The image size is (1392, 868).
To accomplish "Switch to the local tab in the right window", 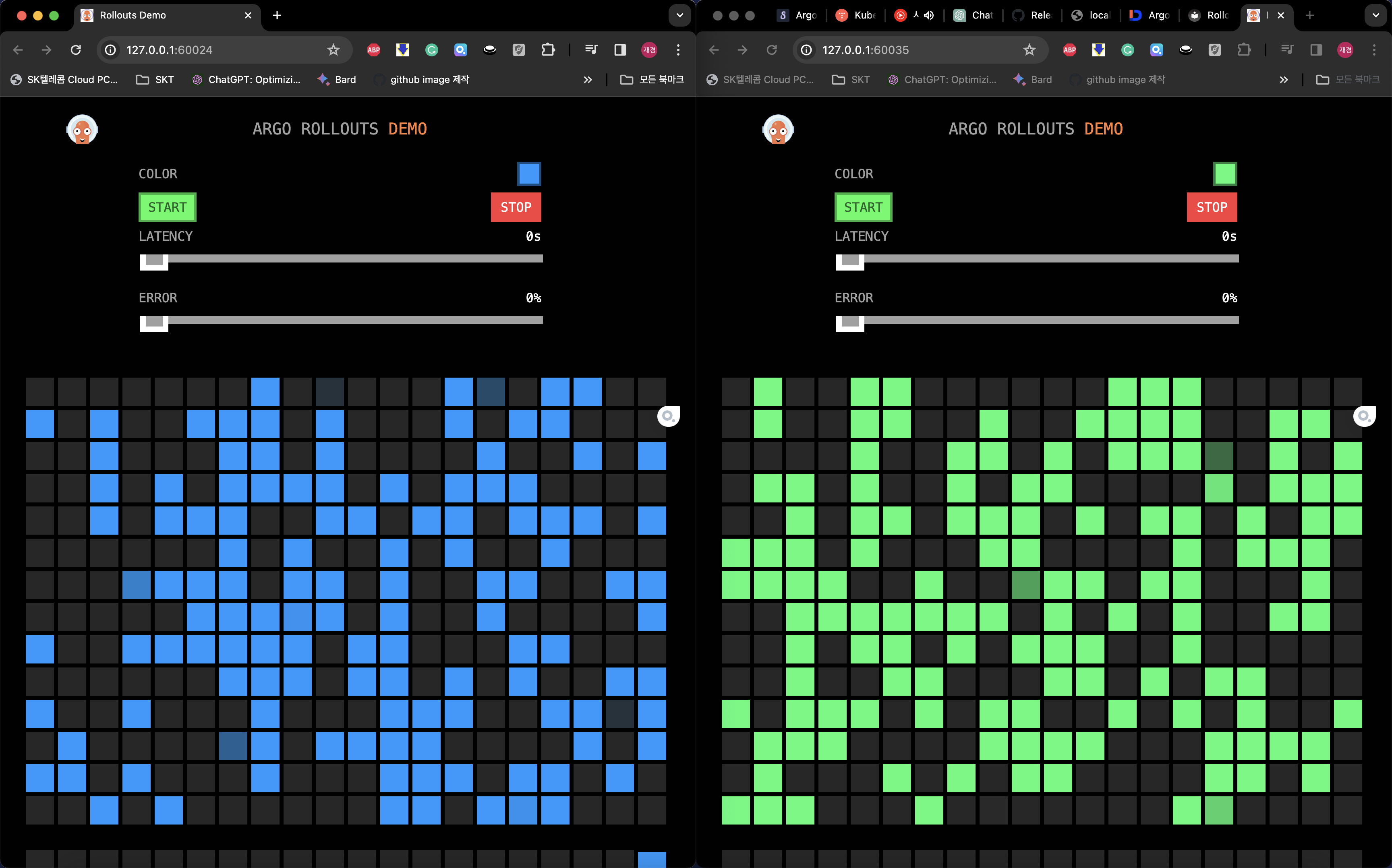I will click(1091, 15).
